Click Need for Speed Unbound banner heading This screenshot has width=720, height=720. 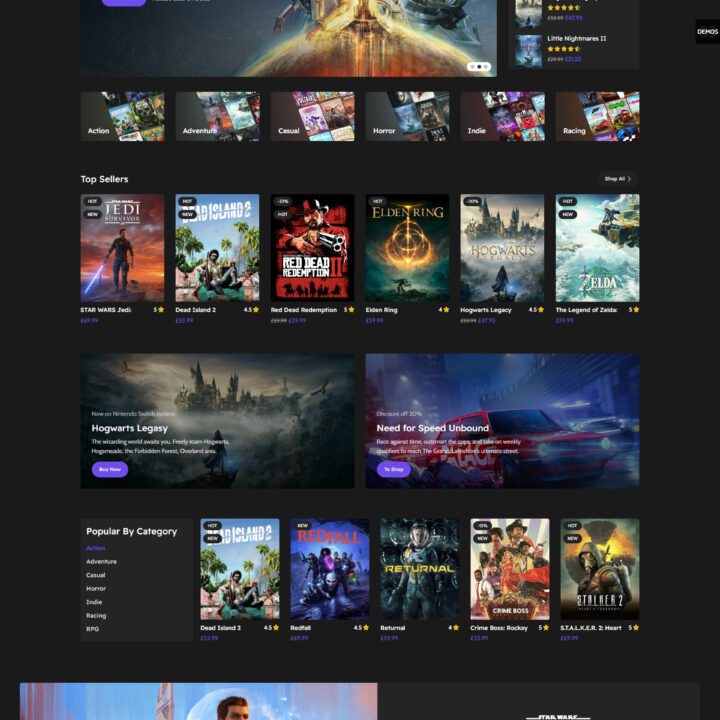pos(433,428)
